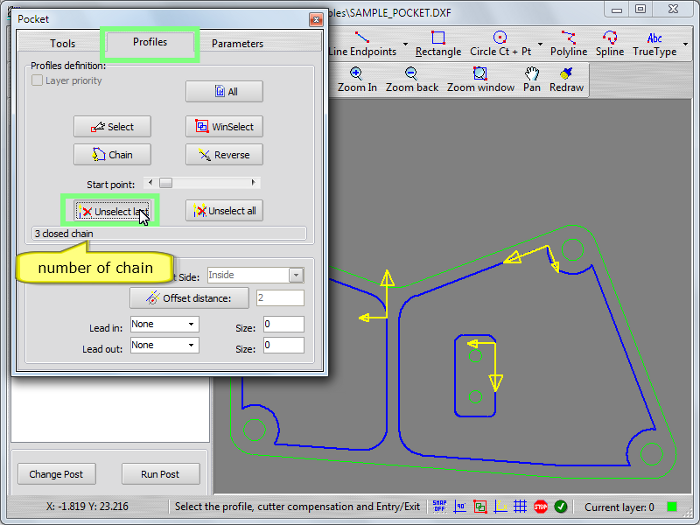This screenshot has width=700, height=525.
Task: Activate the Pan hand tool
Action: point(532,80)
